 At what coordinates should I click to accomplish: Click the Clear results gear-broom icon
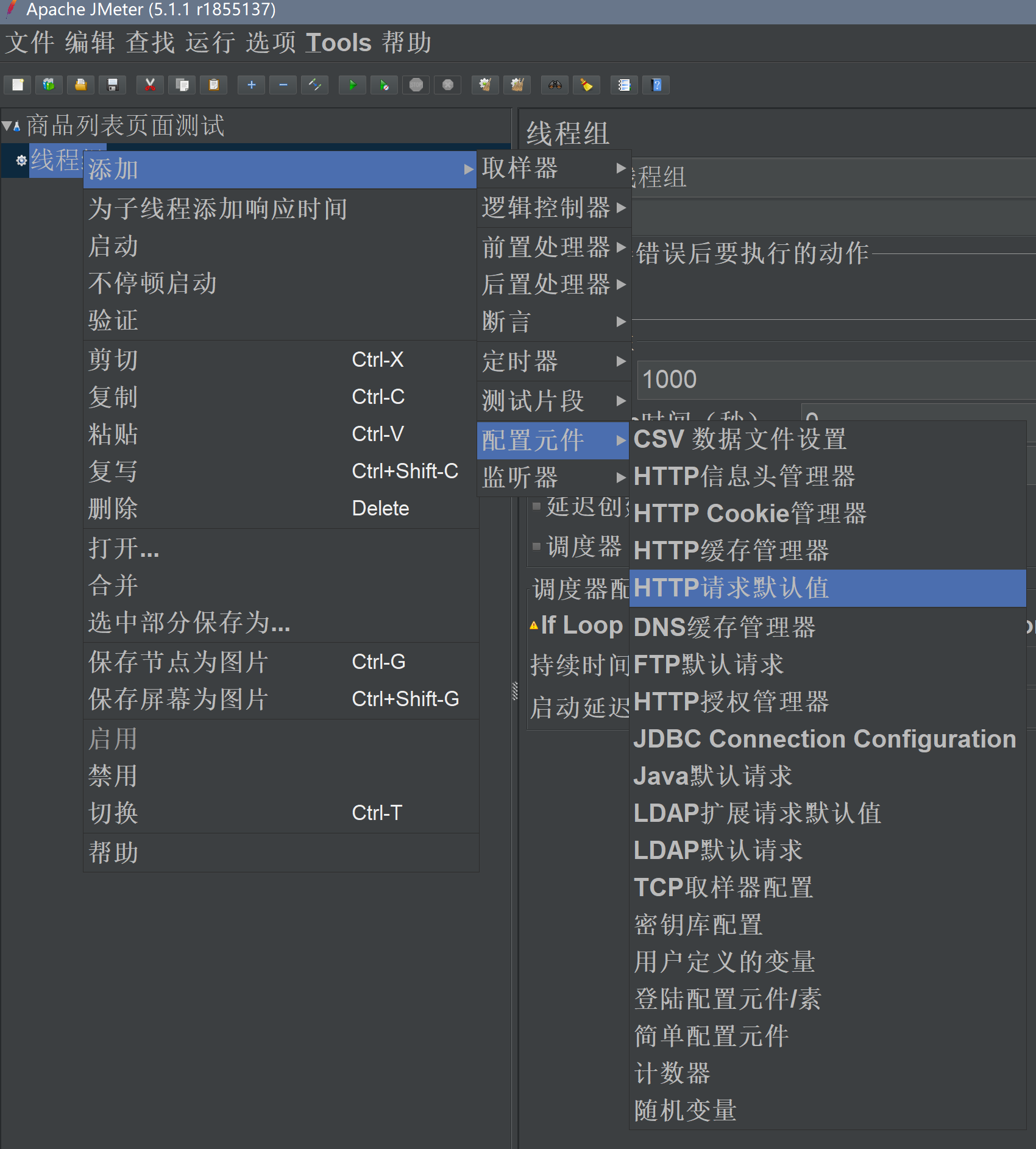pyautogui.click(x=485, y=85)
